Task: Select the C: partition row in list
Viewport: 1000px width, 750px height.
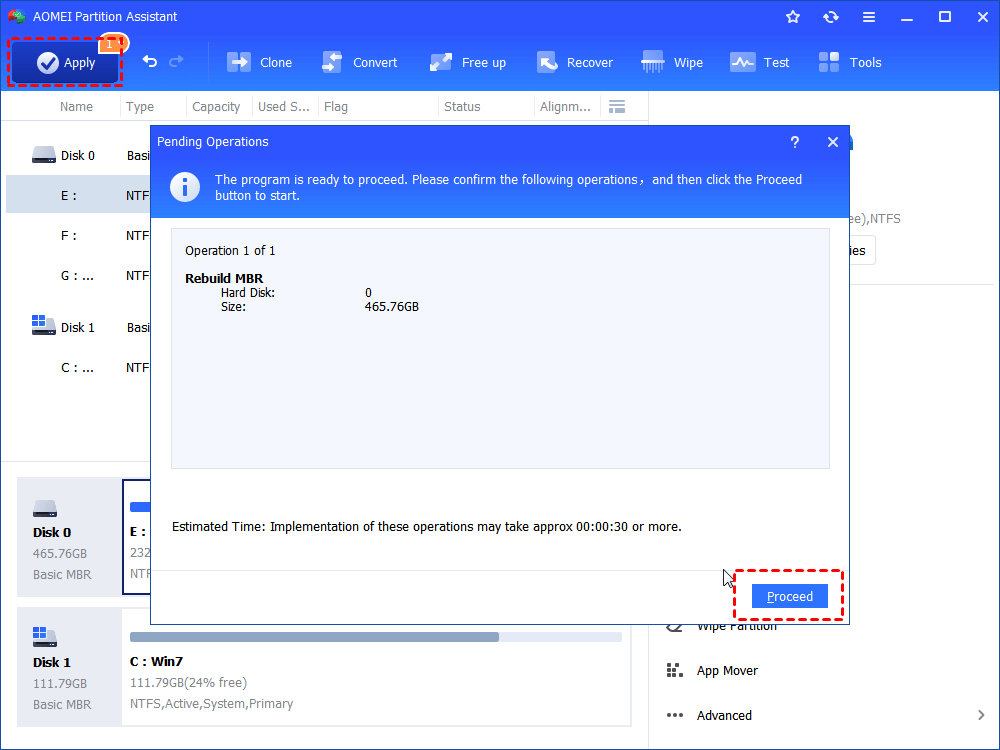Action: (x=78, y=367)
